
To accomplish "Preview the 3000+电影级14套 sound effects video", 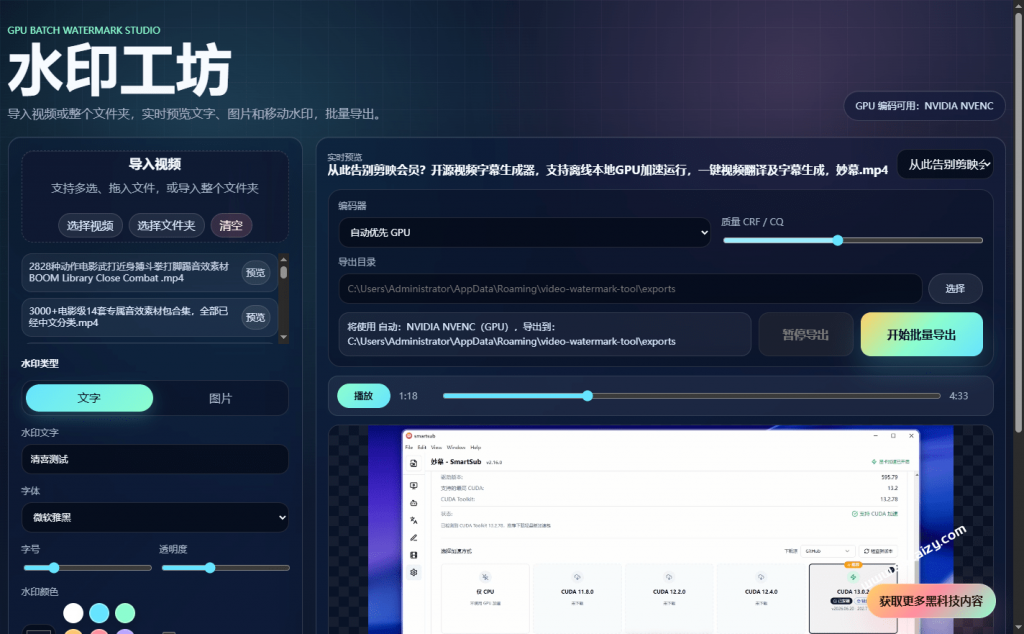I will pos(255,317).
